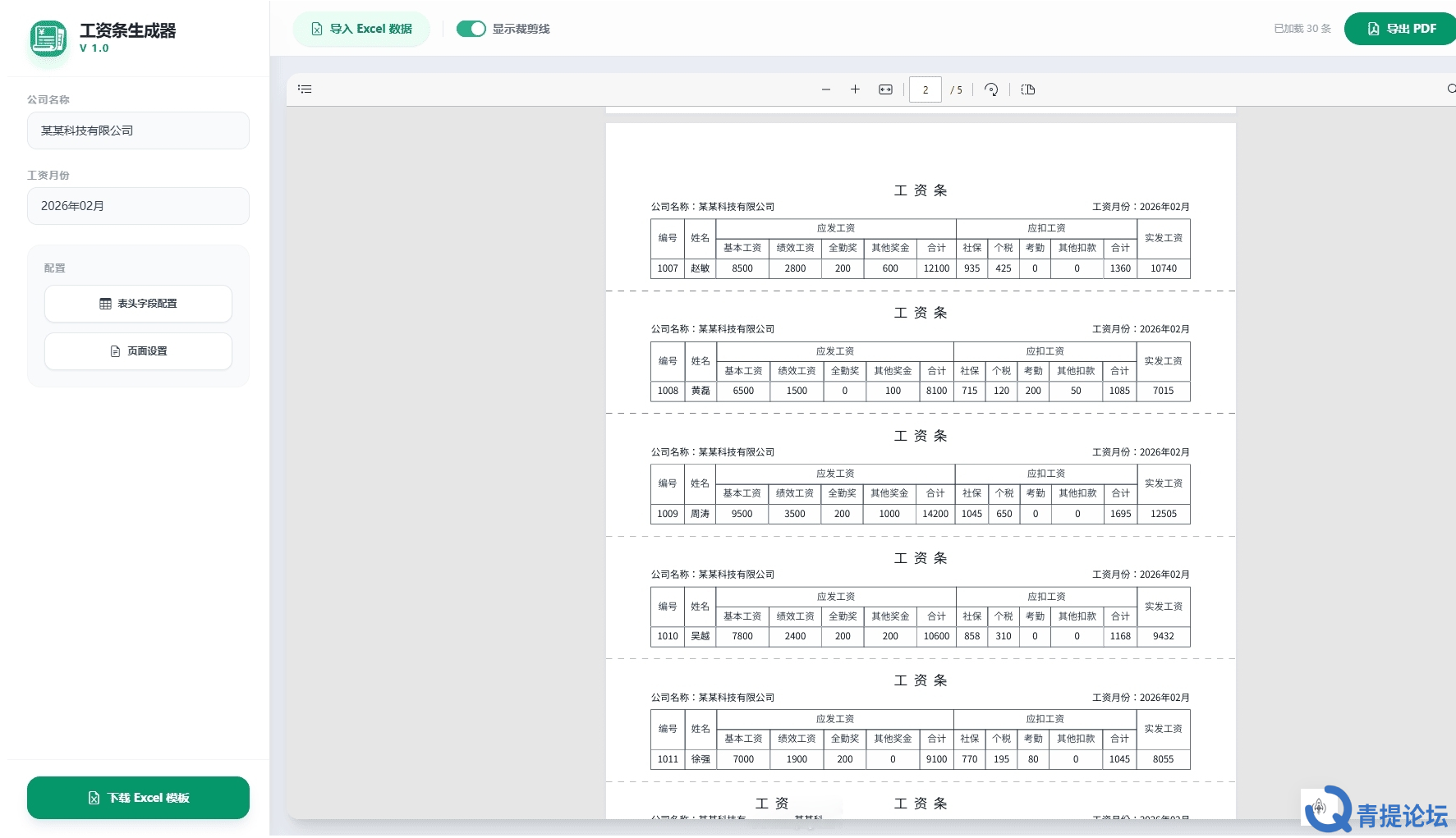The width and height of the screenshot is (1456, 838).
Task: Export payslips with 导出 PDF button
Action: [x=1401, y=29]
